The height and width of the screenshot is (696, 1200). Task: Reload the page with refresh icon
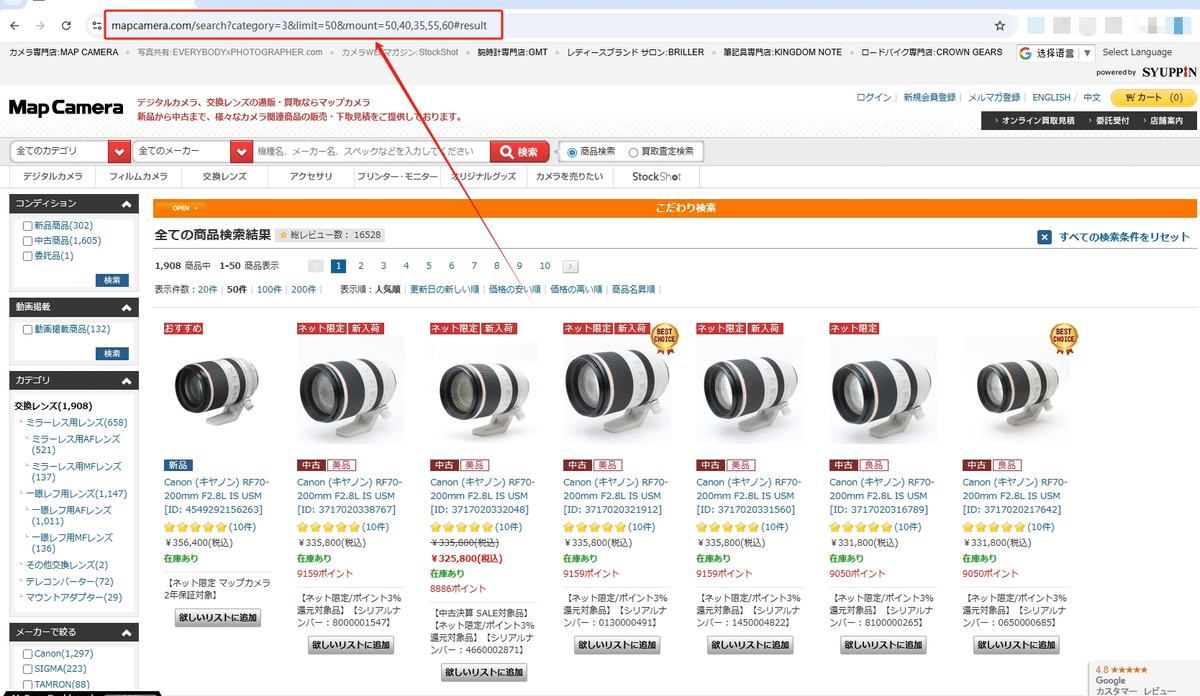point(66,25)
